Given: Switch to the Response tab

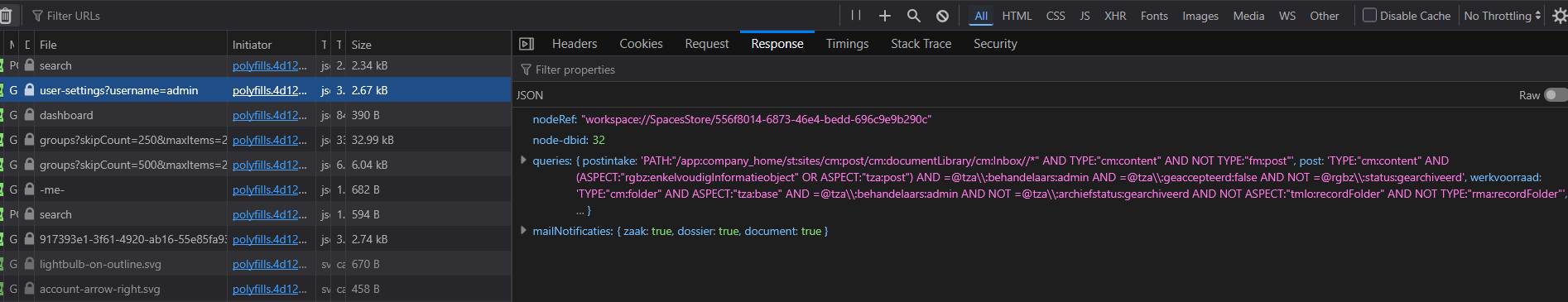Looking at the screenshot, I should point(777,44).
